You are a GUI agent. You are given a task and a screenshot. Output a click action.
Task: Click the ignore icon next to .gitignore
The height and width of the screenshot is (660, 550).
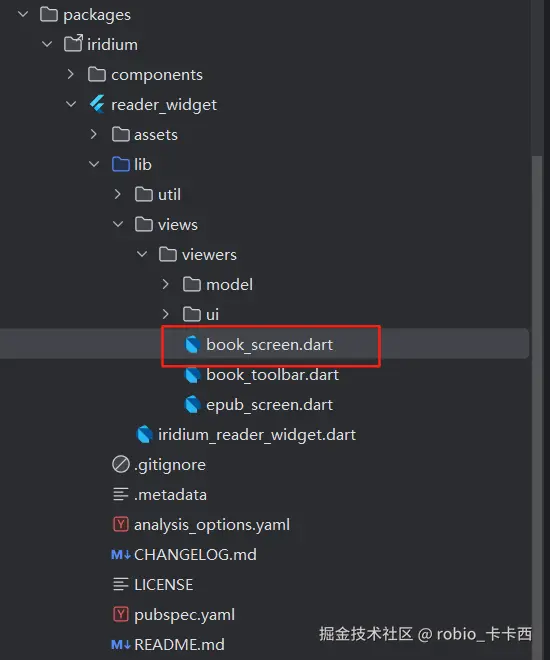pyautogui.click(x=121, y=465)
